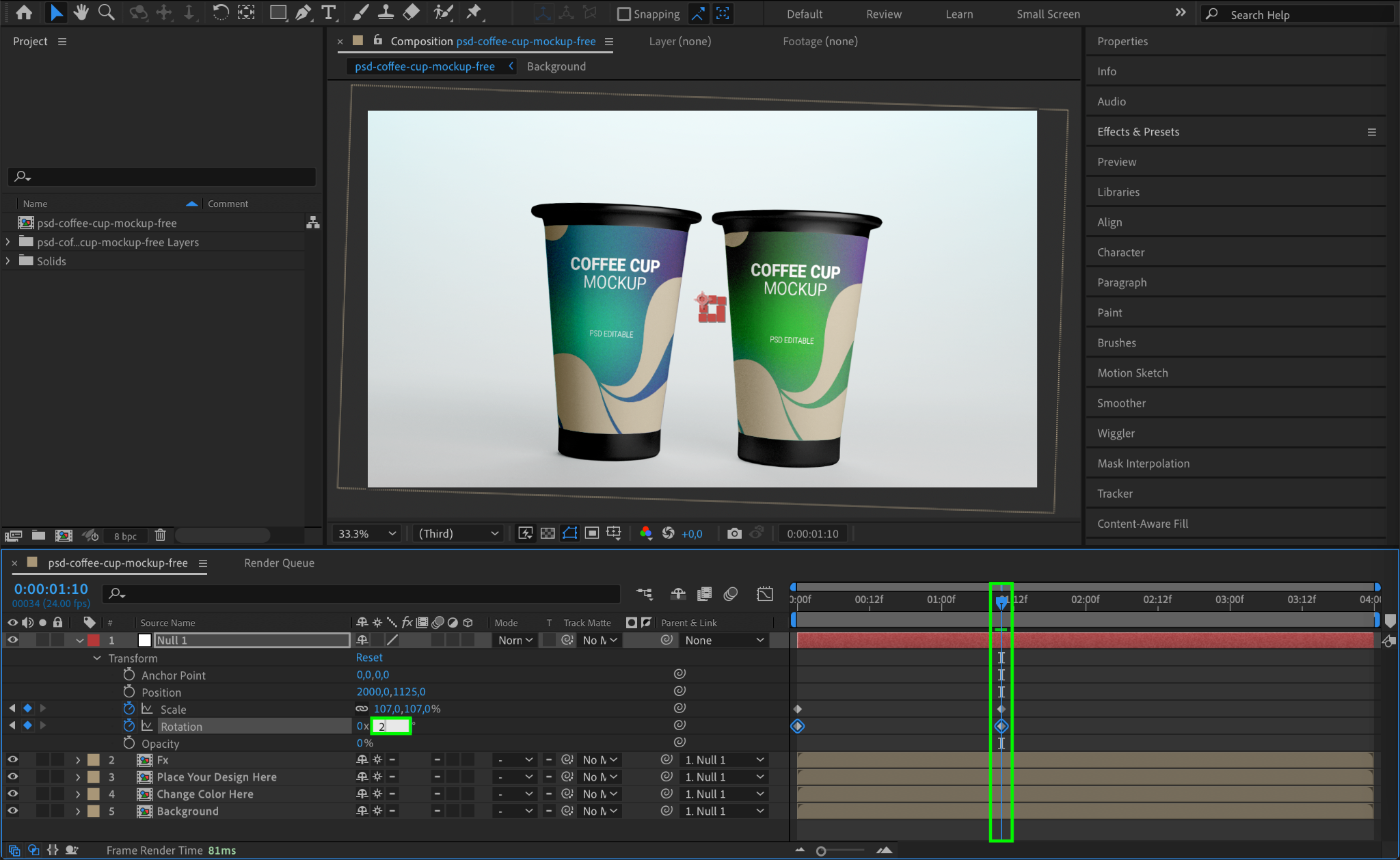This screenshot has height=860, width=1400.
Task: Open the Wiggler panel
Action: point(1116,433)
